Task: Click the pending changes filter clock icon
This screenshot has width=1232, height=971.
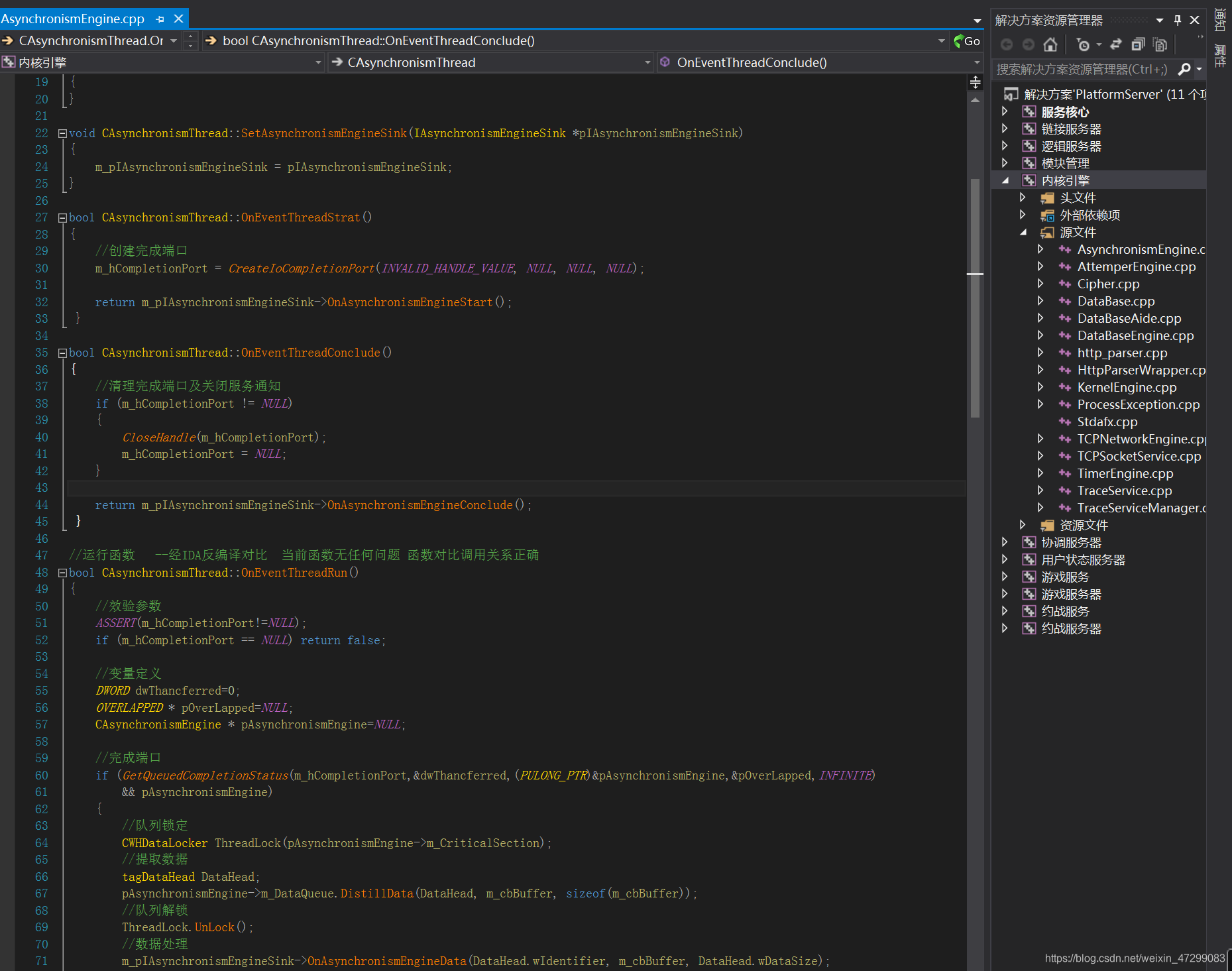Action: (1083, 44)
